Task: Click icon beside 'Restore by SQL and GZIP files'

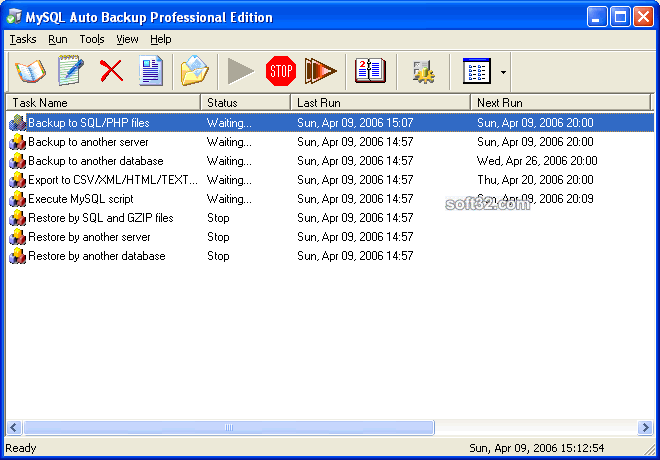Action: point(17,218)
